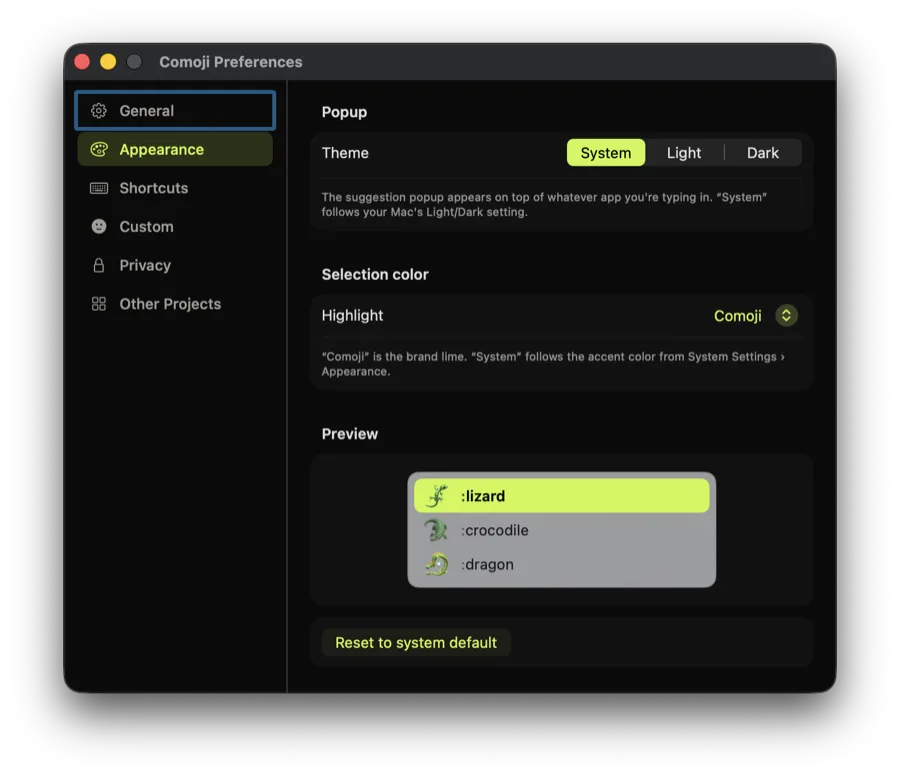Click the lizard emoji in the preview
The image size is (900, 777).
[437, 496]
